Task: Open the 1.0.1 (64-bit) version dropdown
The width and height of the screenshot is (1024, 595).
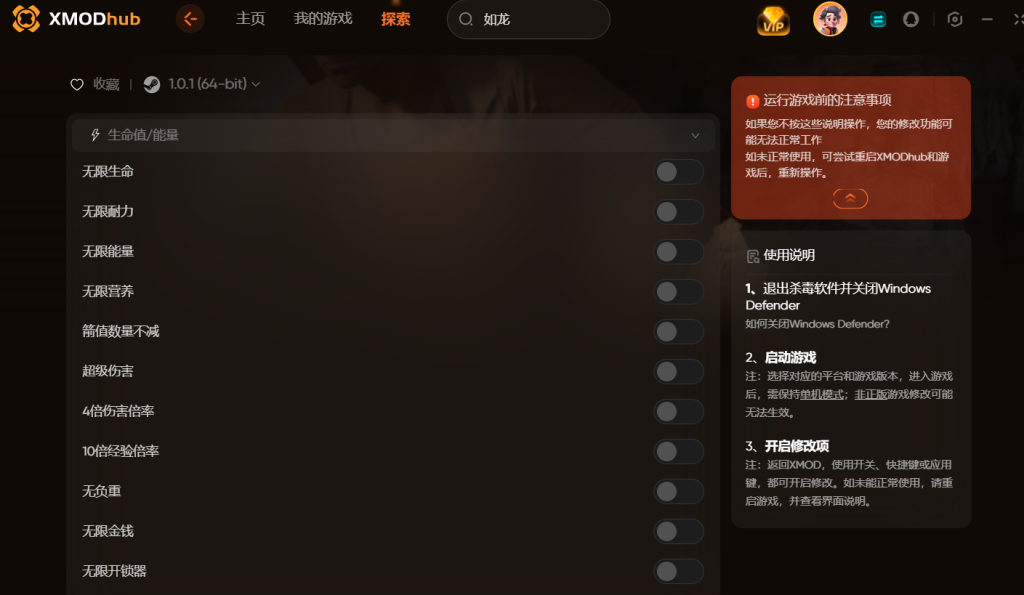Action: pos(214,84)
